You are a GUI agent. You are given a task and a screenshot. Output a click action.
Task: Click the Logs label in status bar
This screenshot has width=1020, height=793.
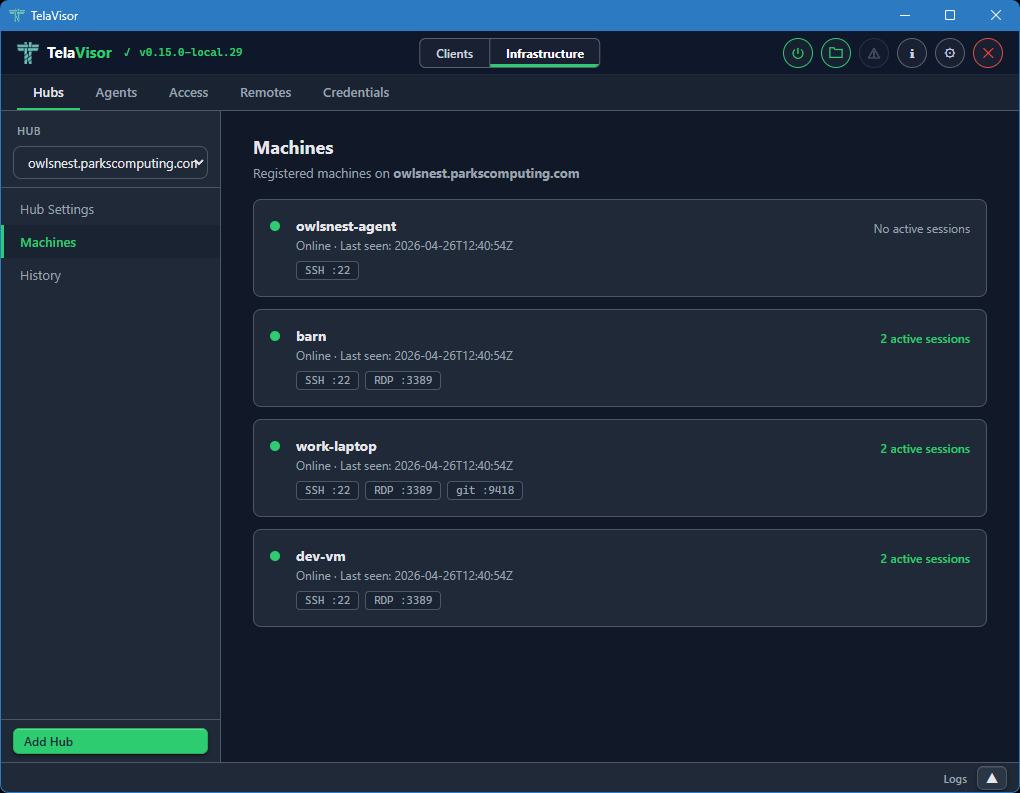click(955, 779)
